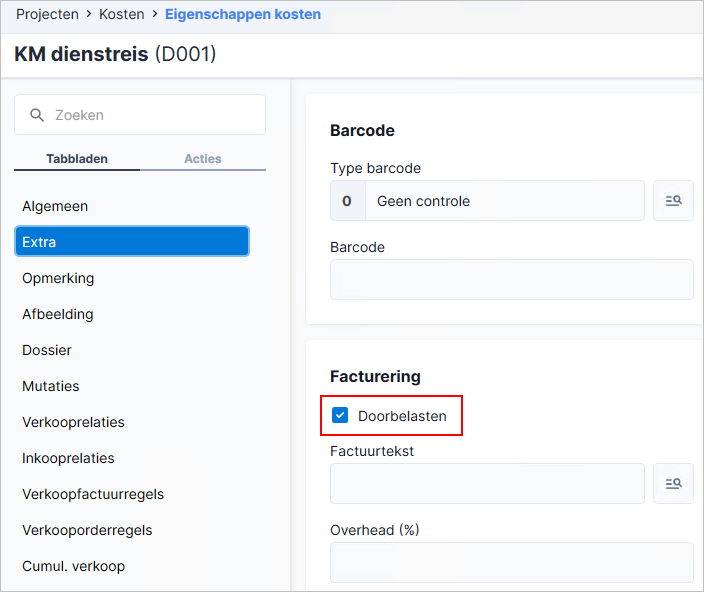
Task: Open lookup icon next to Factuurtekst
Action: coord(673,483)
